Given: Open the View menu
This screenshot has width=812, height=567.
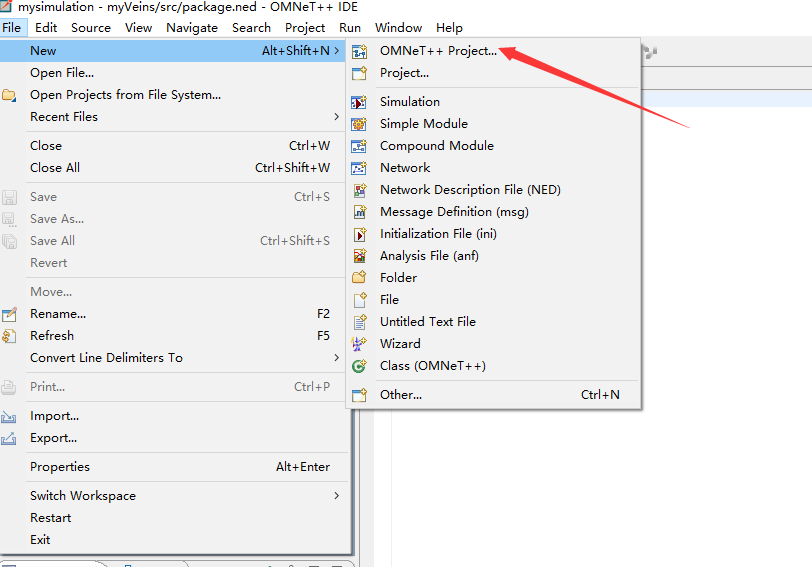Looking at the screenshot, I should click(x=138, y=28).
